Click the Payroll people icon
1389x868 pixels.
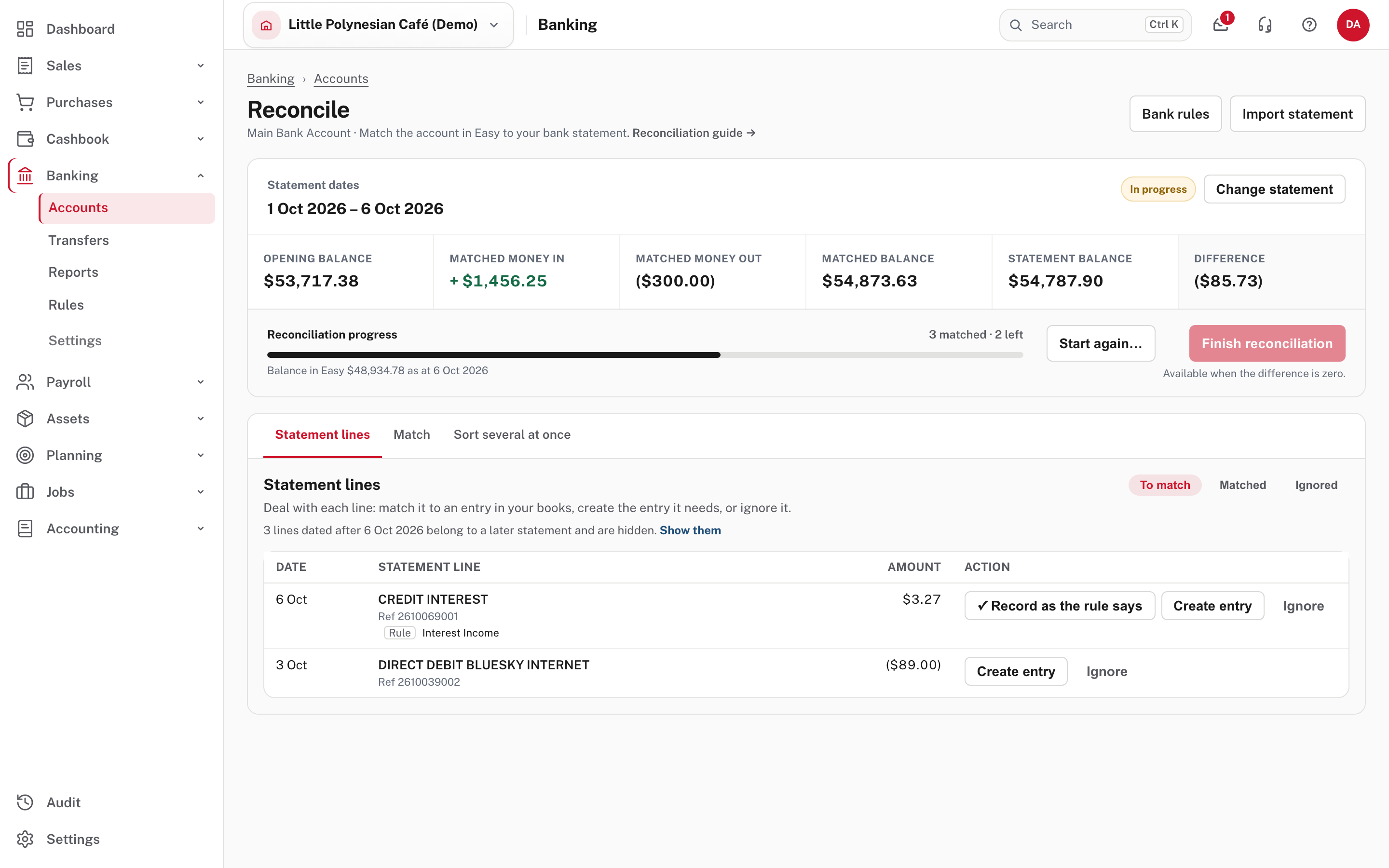(x=25, y=382)
